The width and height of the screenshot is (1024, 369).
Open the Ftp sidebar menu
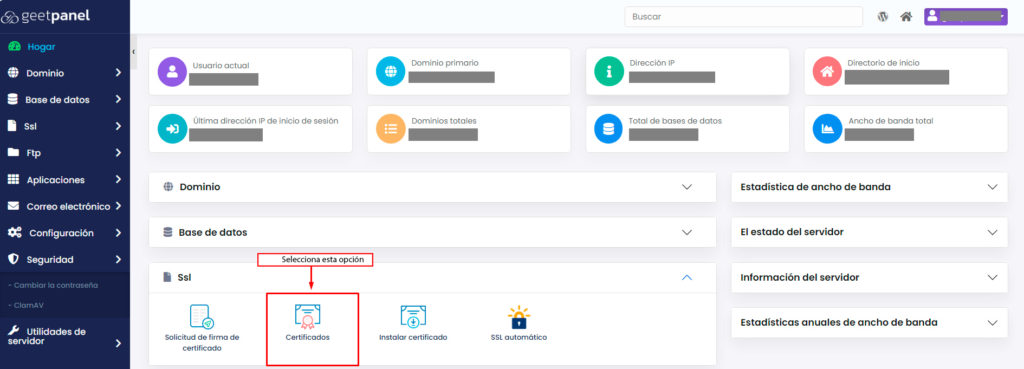[x=65, y=153]
